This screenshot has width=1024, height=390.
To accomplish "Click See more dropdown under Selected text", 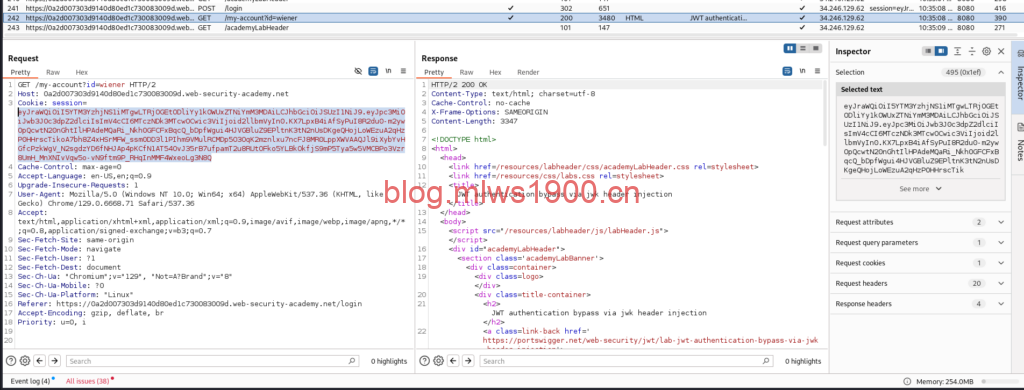I will click(x=920, y=189).
